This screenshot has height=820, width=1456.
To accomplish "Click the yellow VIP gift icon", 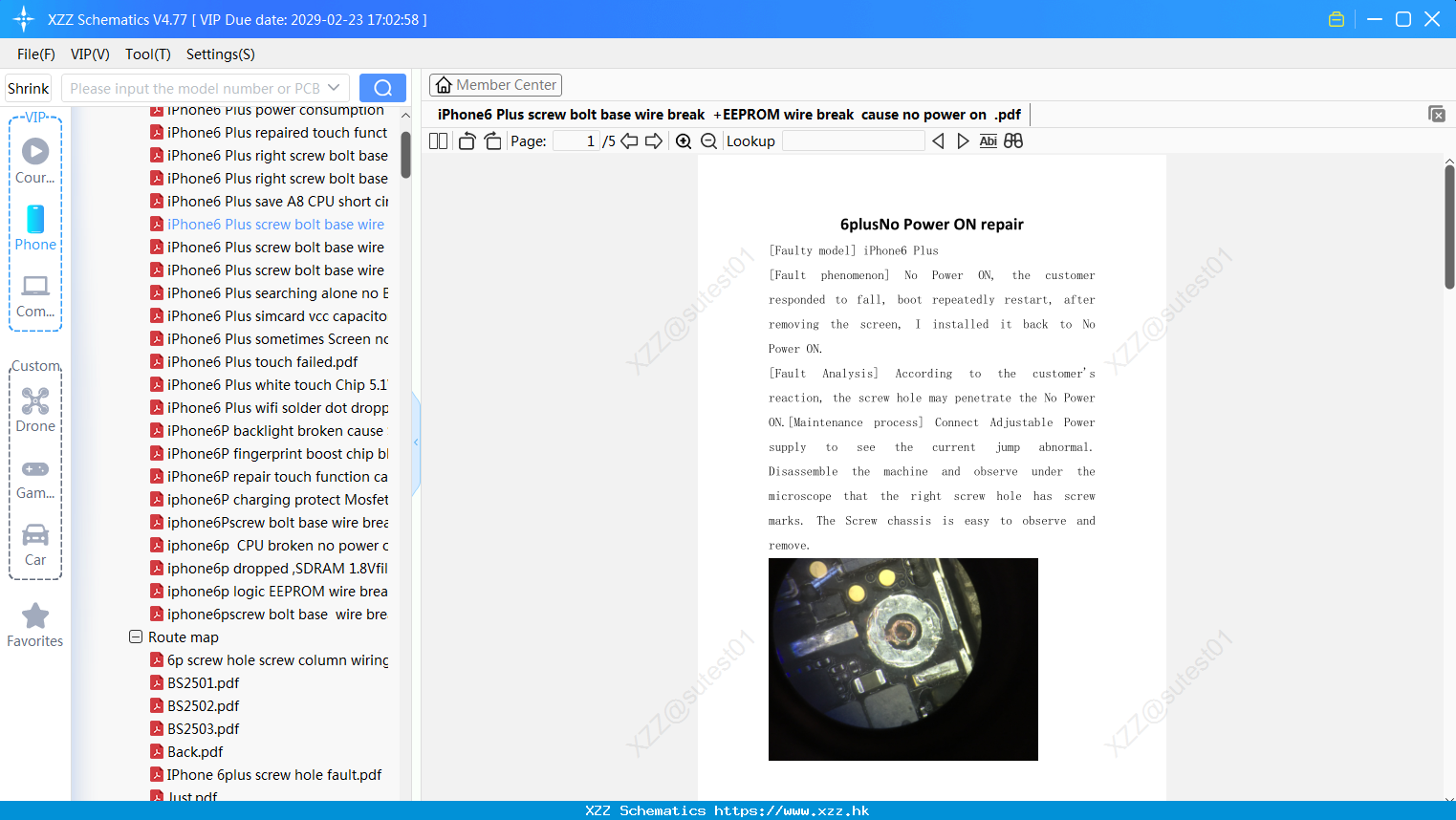I will (x=1336, y=19).
